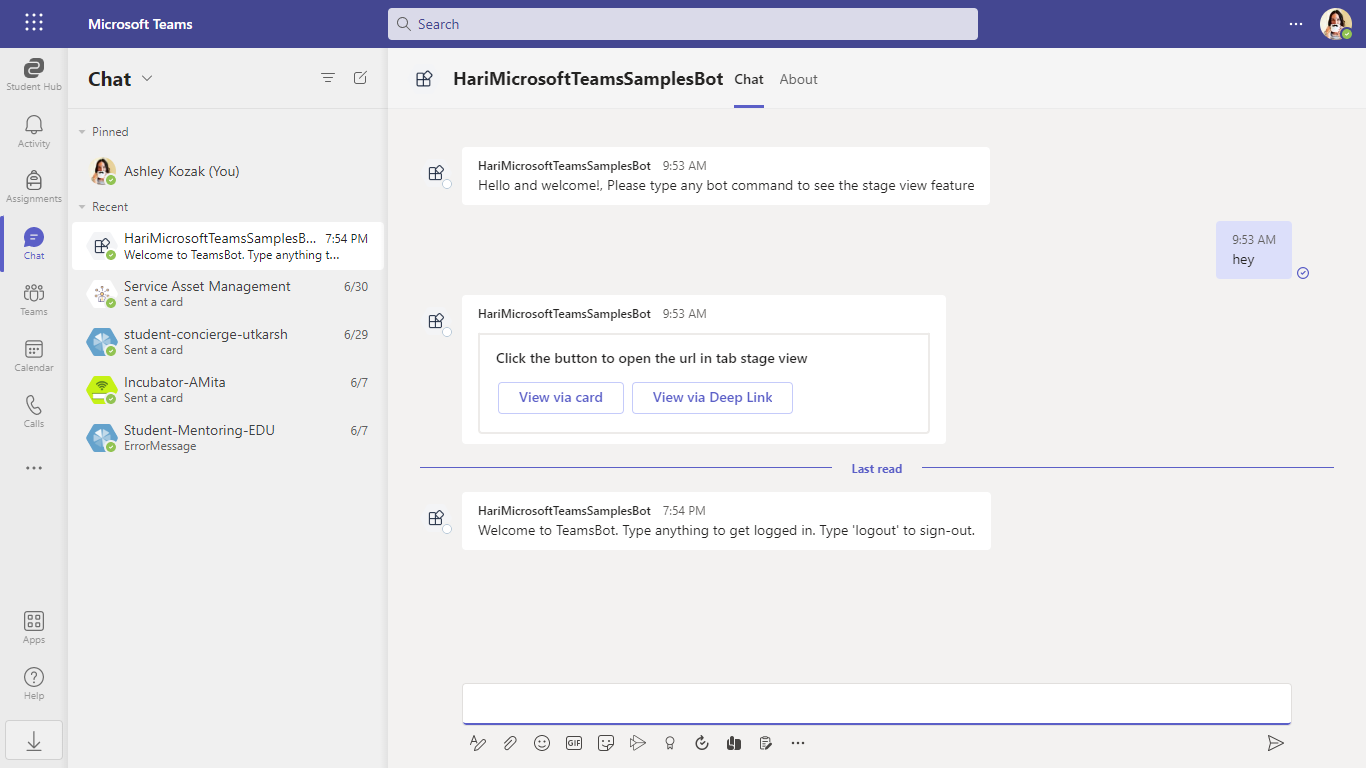Open the Chat heading dropdown chevron
This screenshot has height=768, width=1366.
148,78
